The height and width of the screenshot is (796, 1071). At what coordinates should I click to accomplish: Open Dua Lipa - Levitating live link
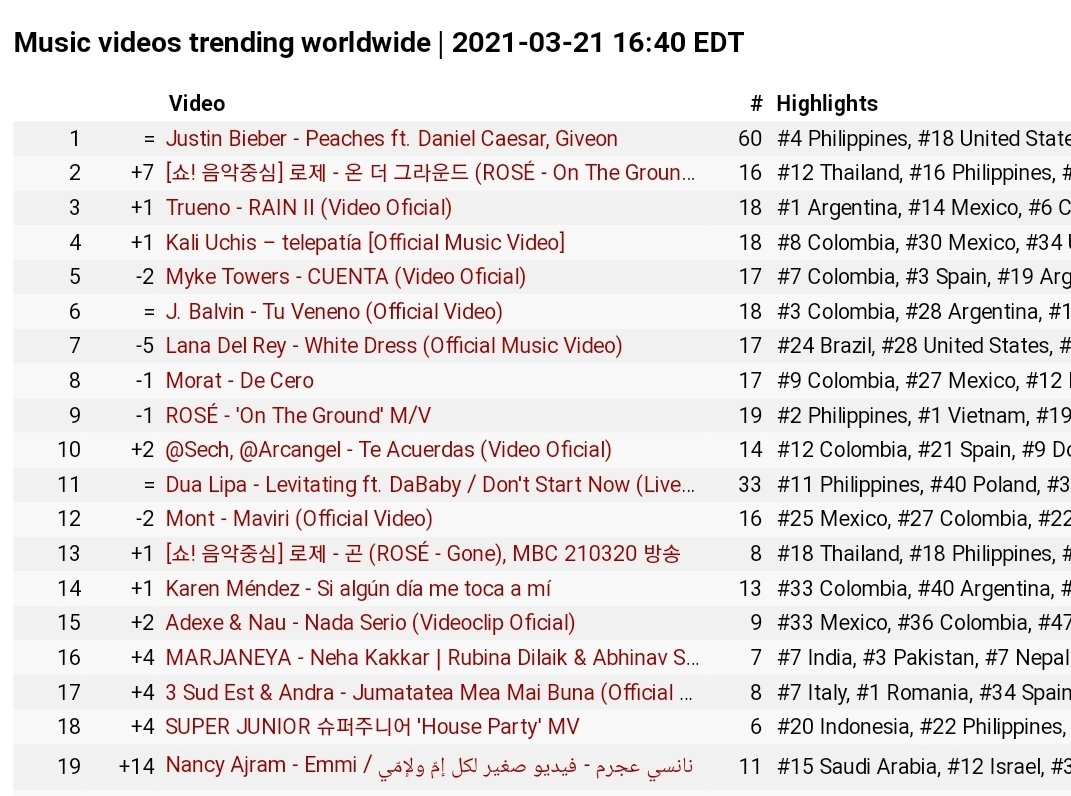pos(430,484)
